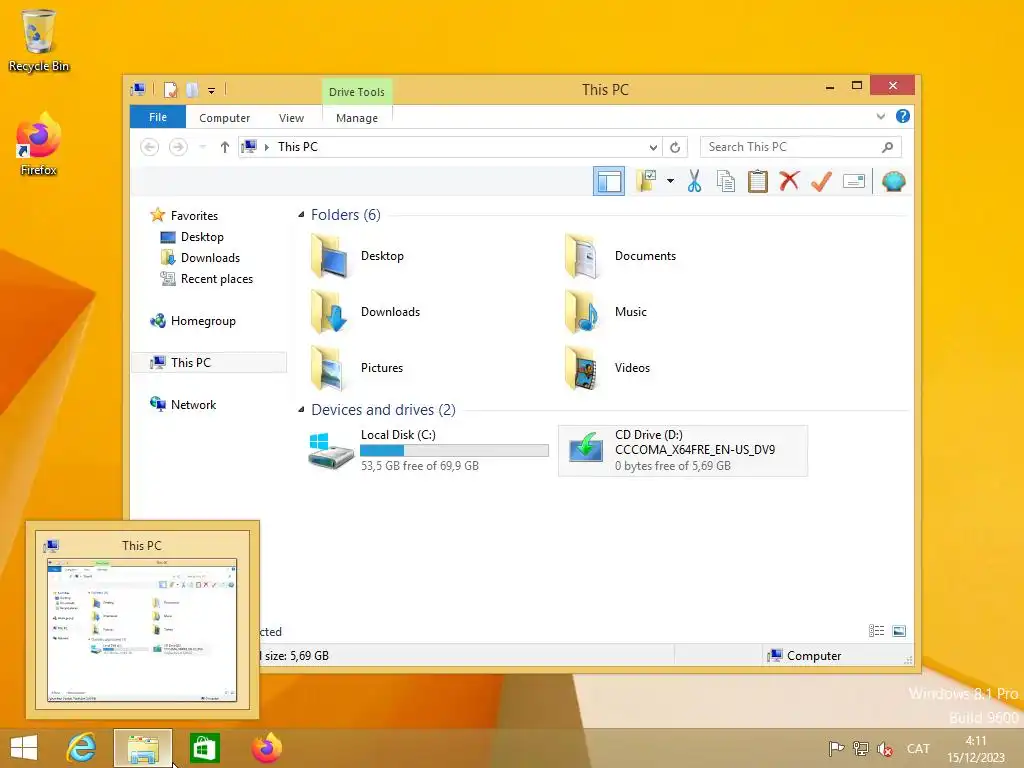
Task: Select This PC in the navigation pane
Action: 209,362
